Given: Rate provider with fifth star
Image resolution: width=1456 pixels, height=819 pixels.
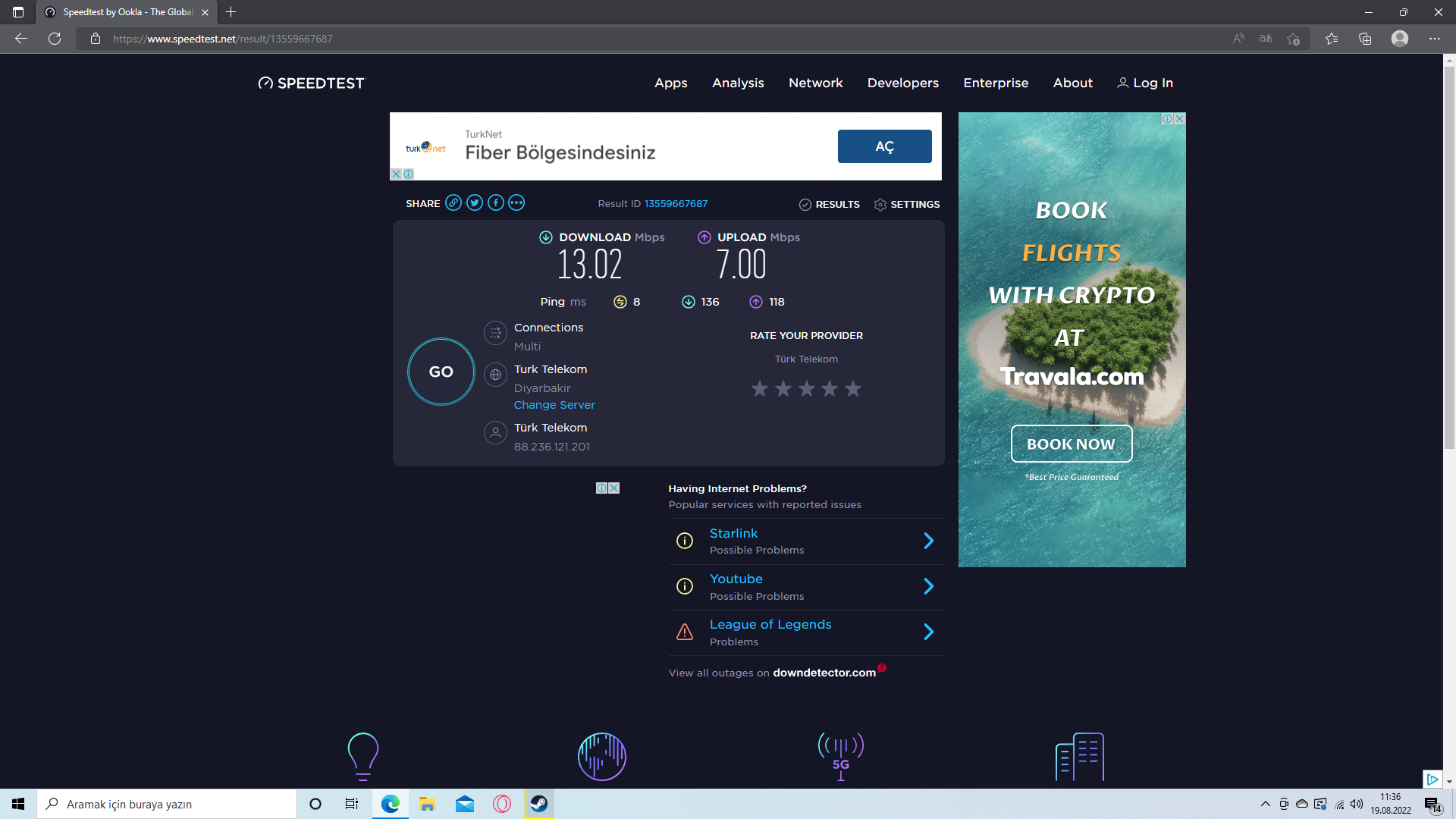Looking at the screenshot, I should [853, 389].
